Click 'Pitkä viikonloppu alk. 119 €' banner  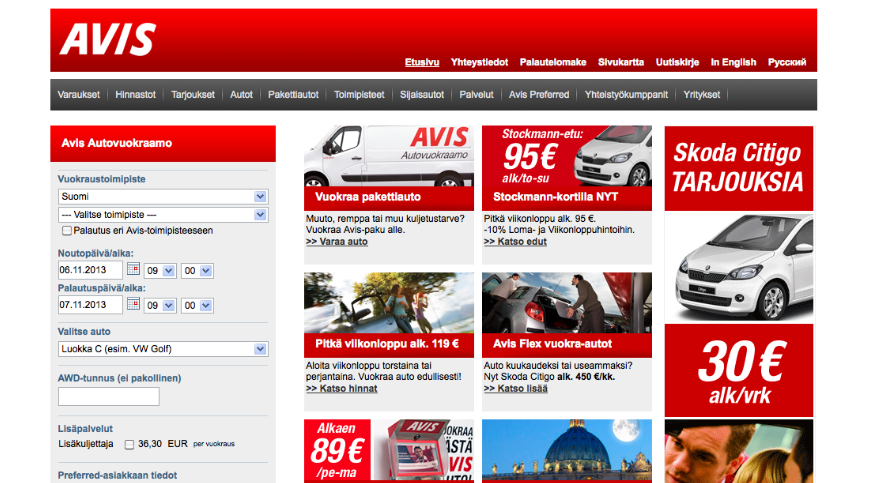[389, 315]
